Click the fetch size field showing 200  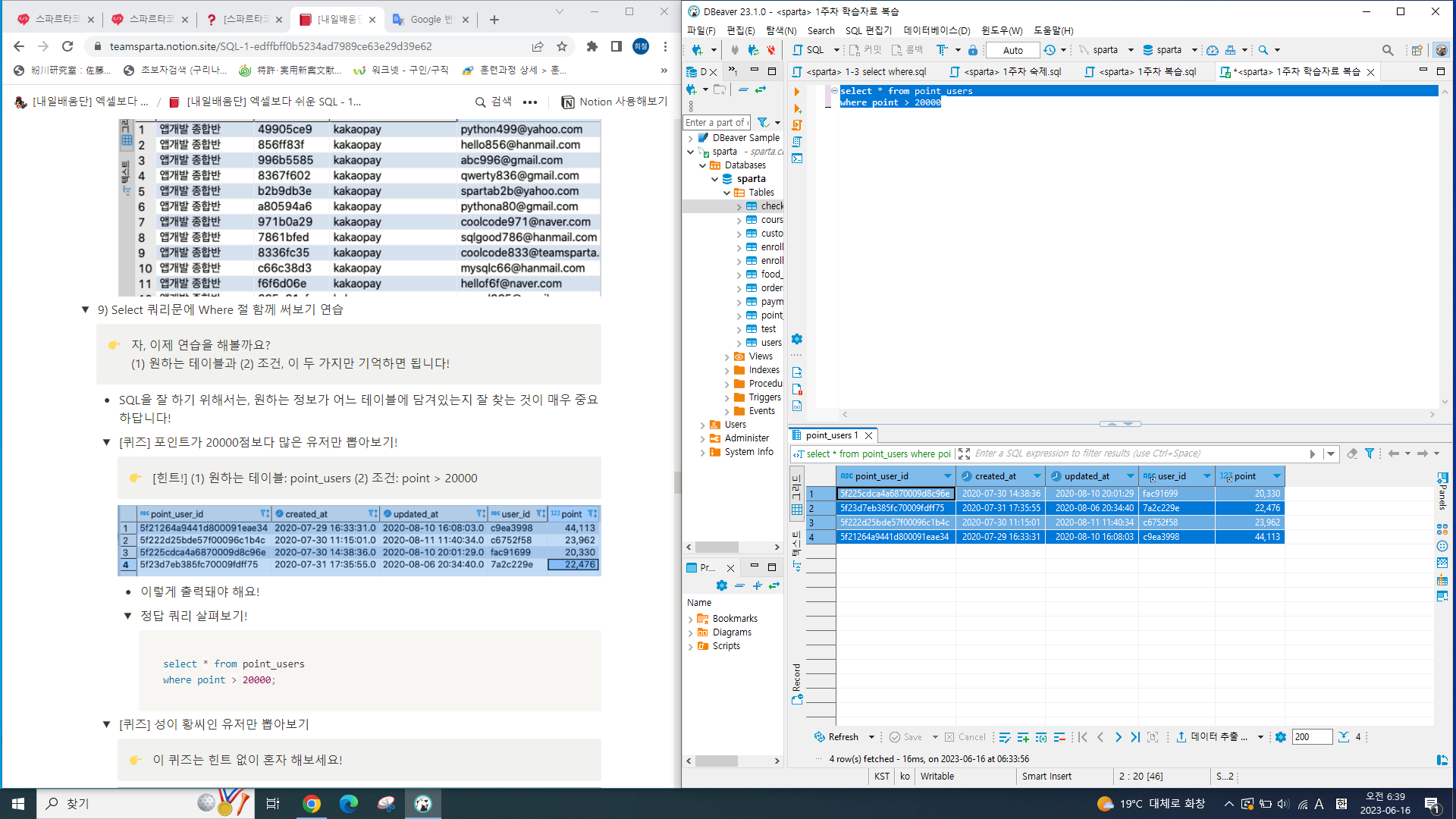(1312, 737)
